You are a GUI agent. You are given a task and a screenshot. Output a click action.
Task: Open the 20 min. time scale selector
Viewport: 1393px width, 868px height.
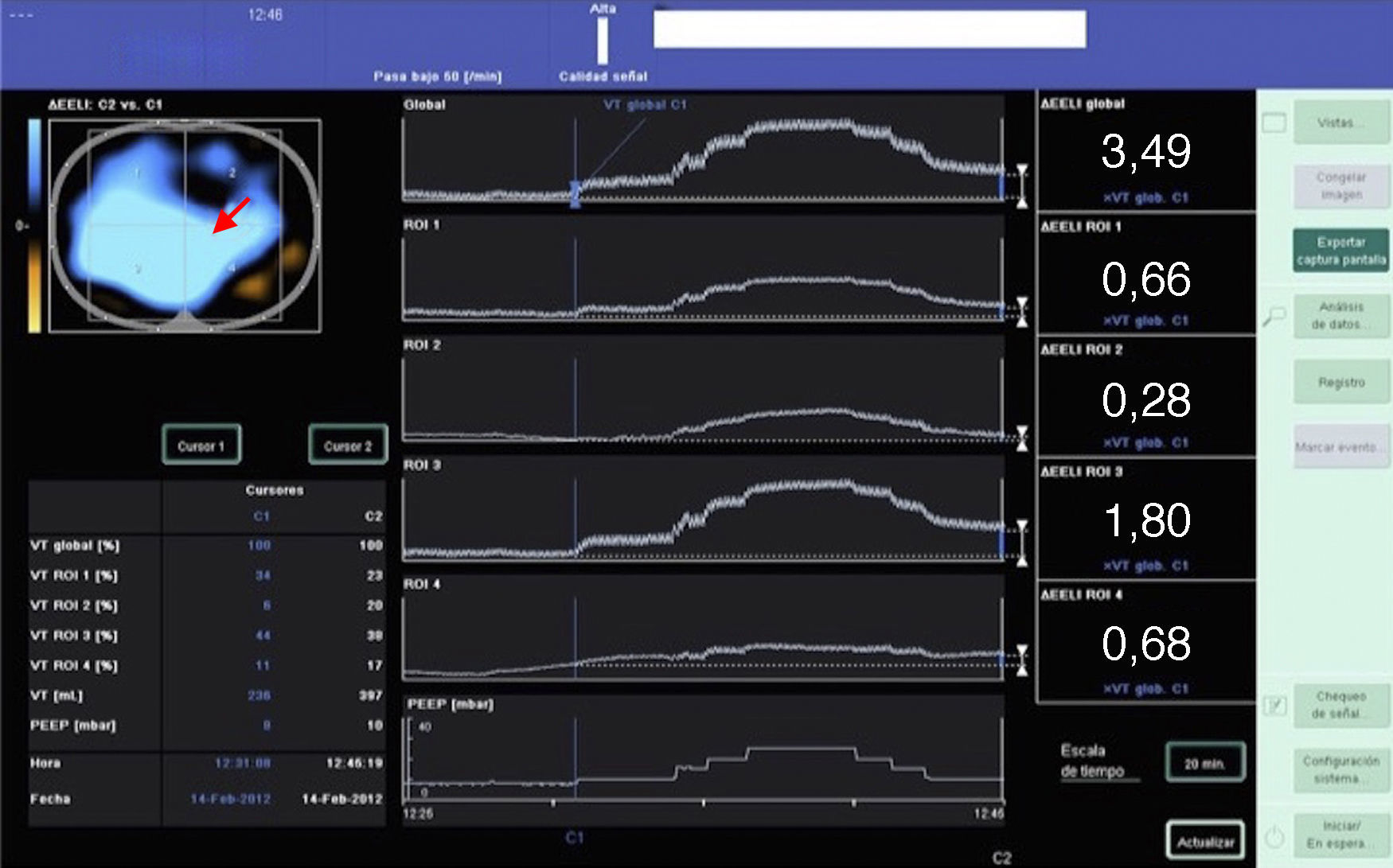[x=1204, y=763]
